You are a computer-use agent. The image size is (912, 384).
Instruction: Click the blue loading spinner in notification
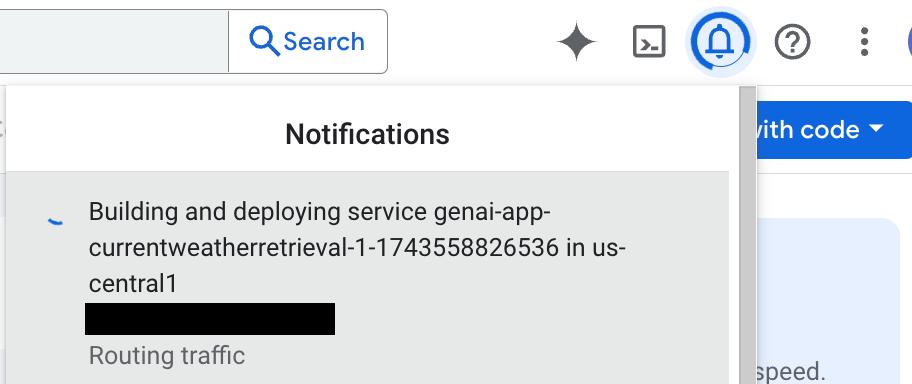point(55,221)
